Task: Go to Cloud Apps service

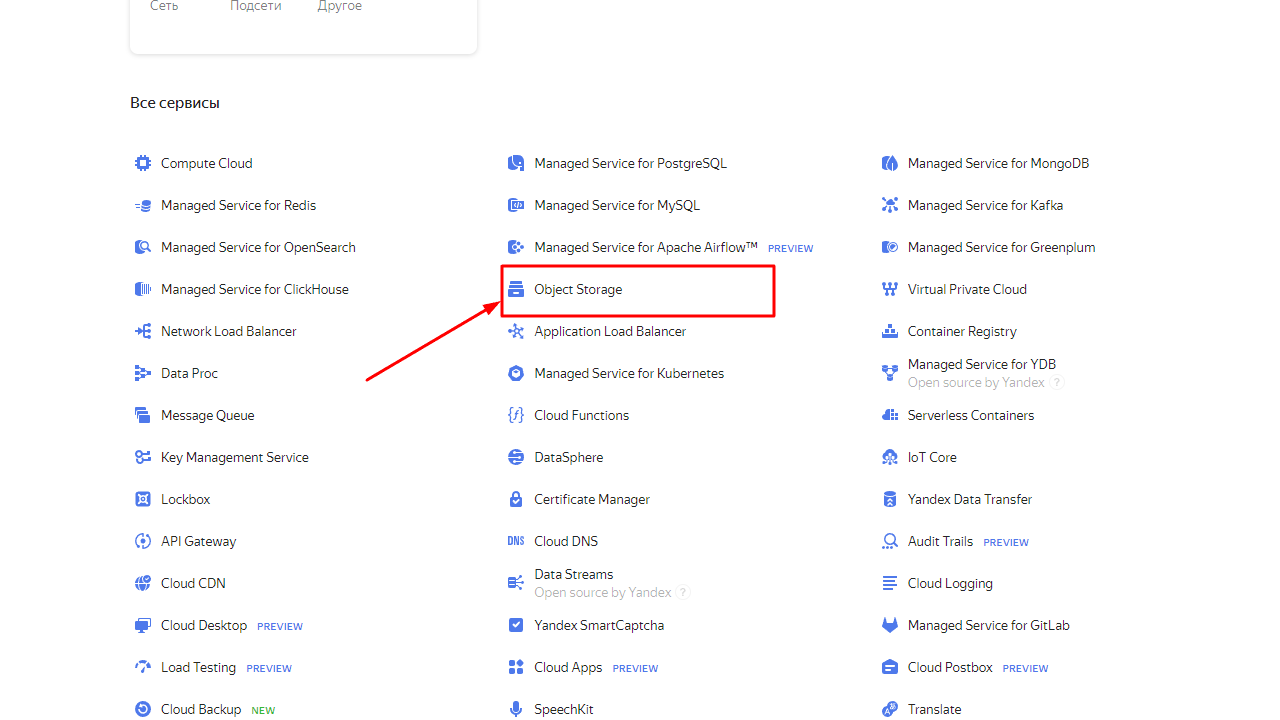Action: click(568, 667)
